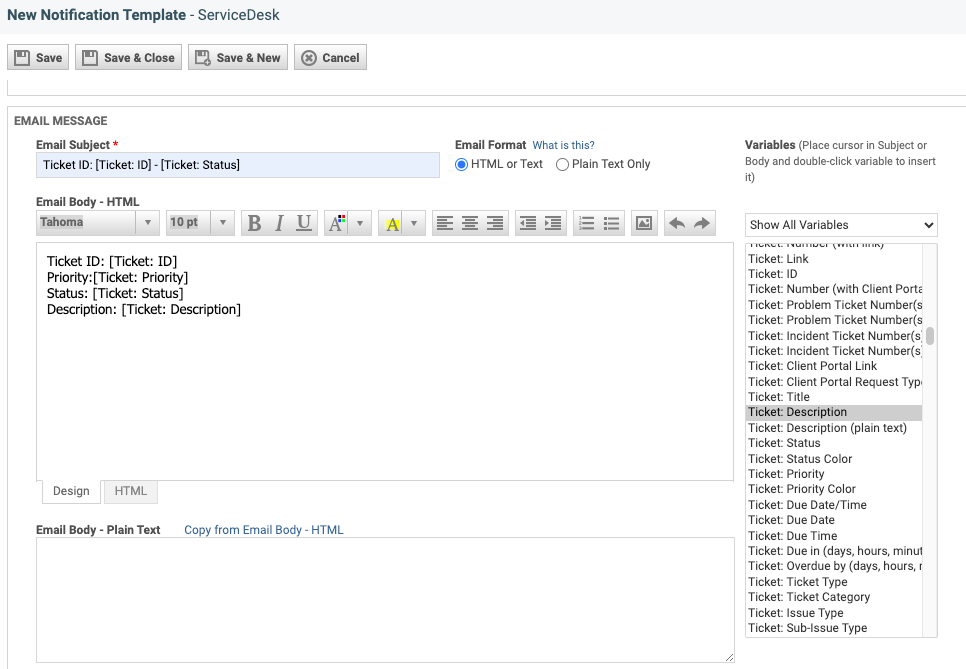
Task: Undo the last edit in editor
Action: click(677, 223)
